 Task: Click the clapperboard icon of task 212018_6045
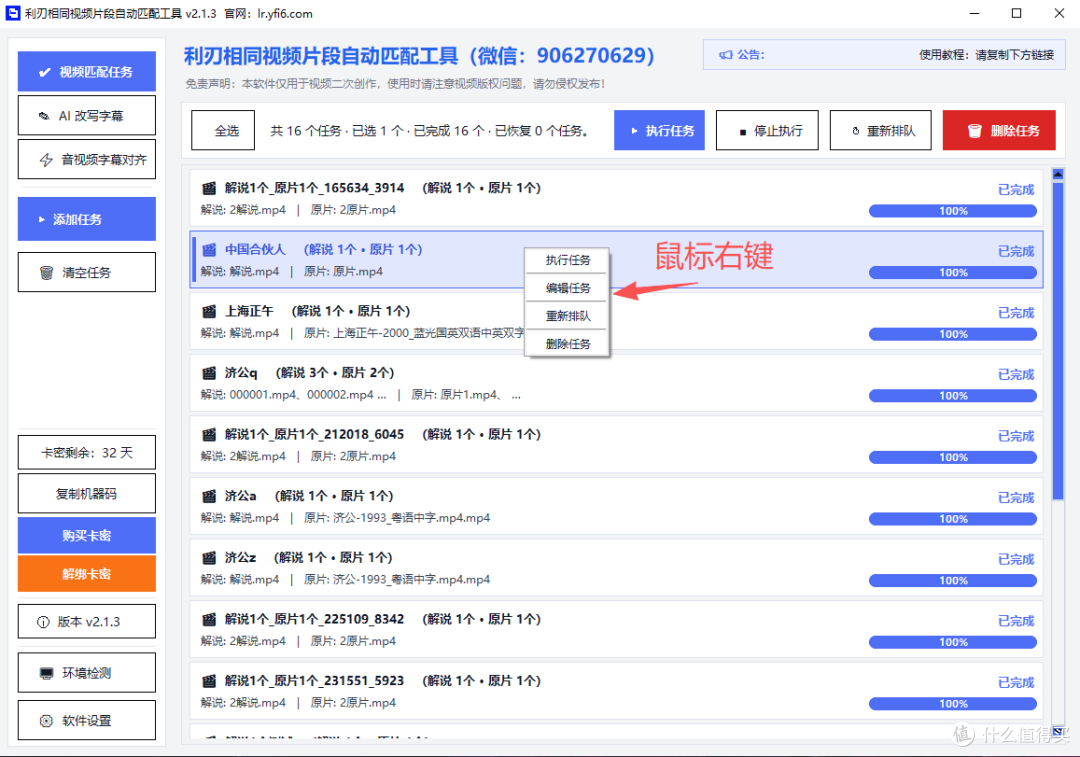[209, 435]
